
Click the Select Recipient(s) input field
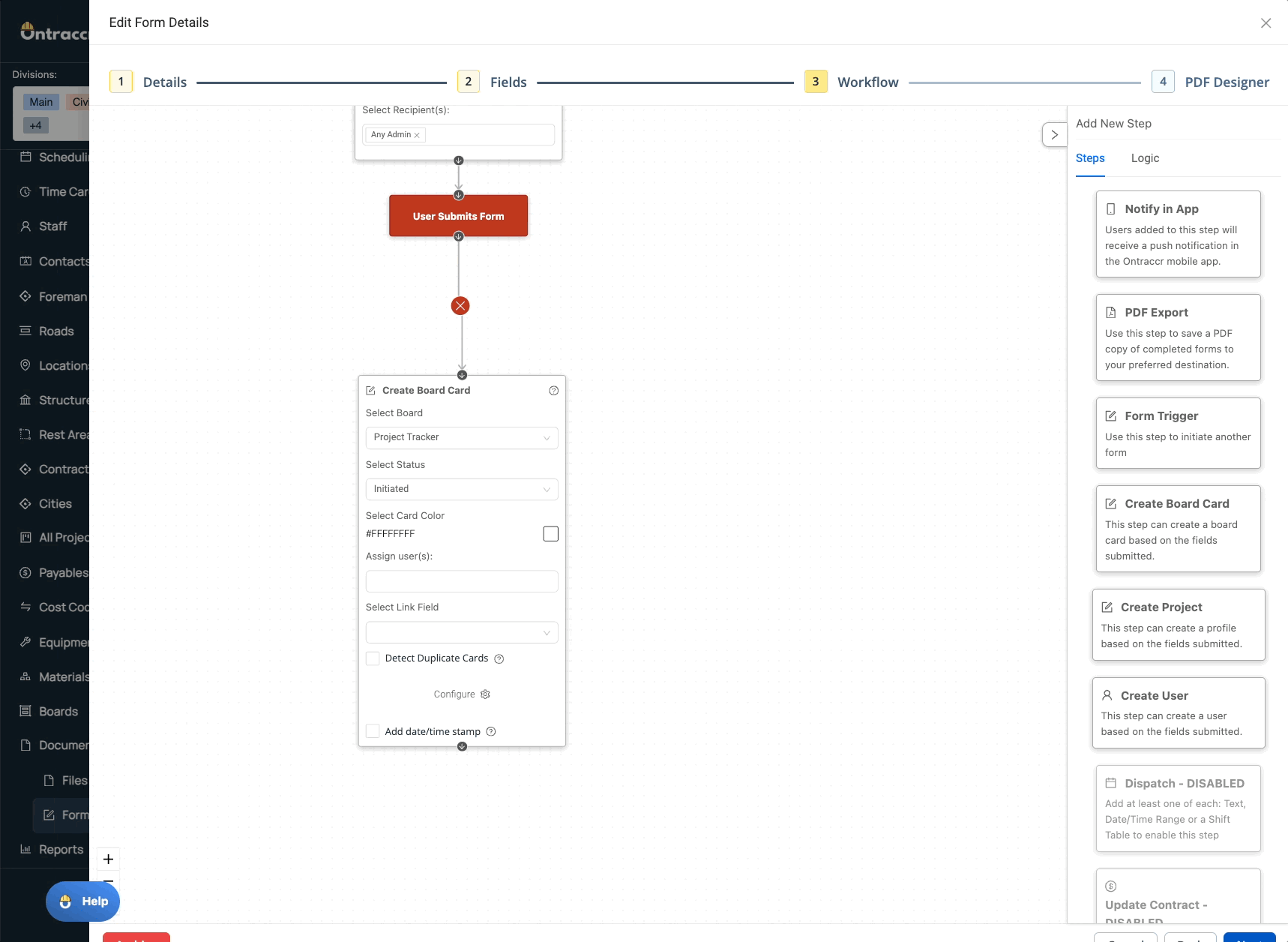pyautogui.click(x=459, y=135)
